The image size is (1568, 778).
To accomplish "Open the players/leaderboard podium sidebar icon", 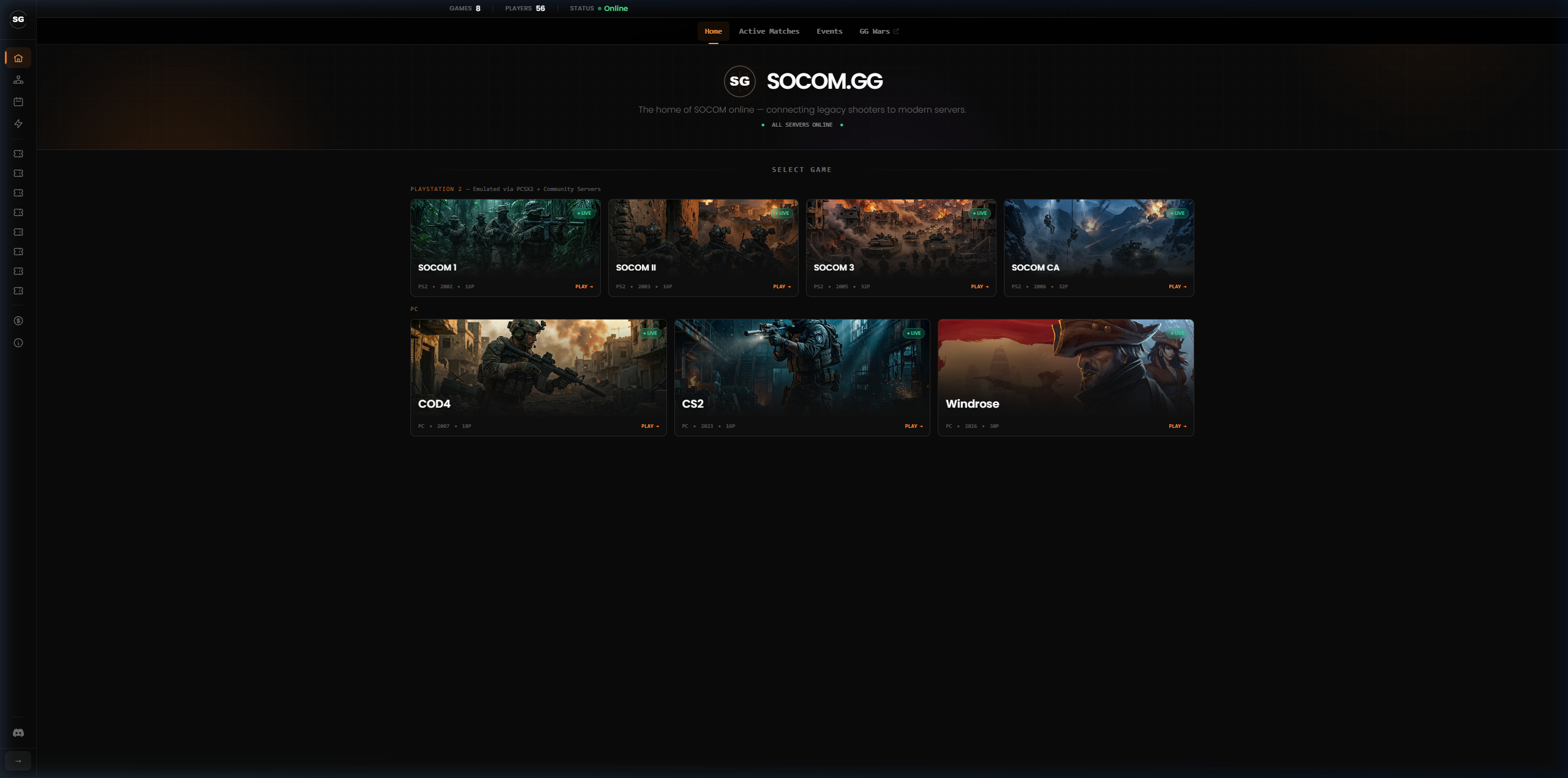I will click(x=18, y=80).
